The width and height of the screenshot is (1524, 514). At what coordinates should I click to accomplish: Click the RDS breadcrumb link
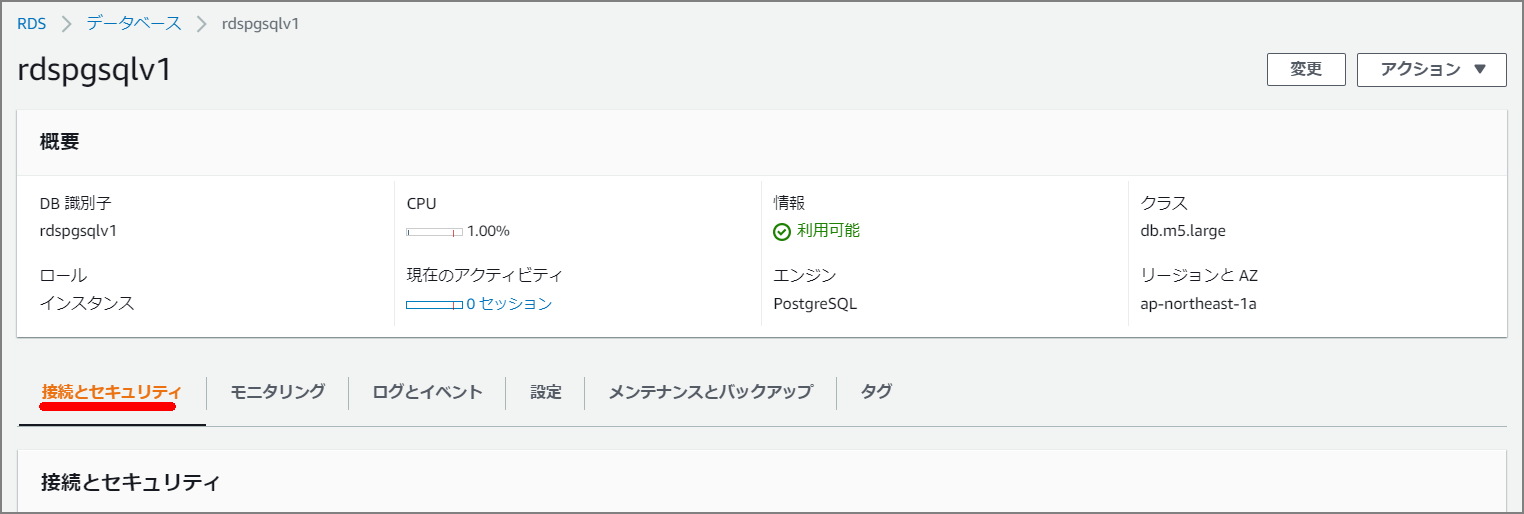pyautogui.click(x=31, y=24)
